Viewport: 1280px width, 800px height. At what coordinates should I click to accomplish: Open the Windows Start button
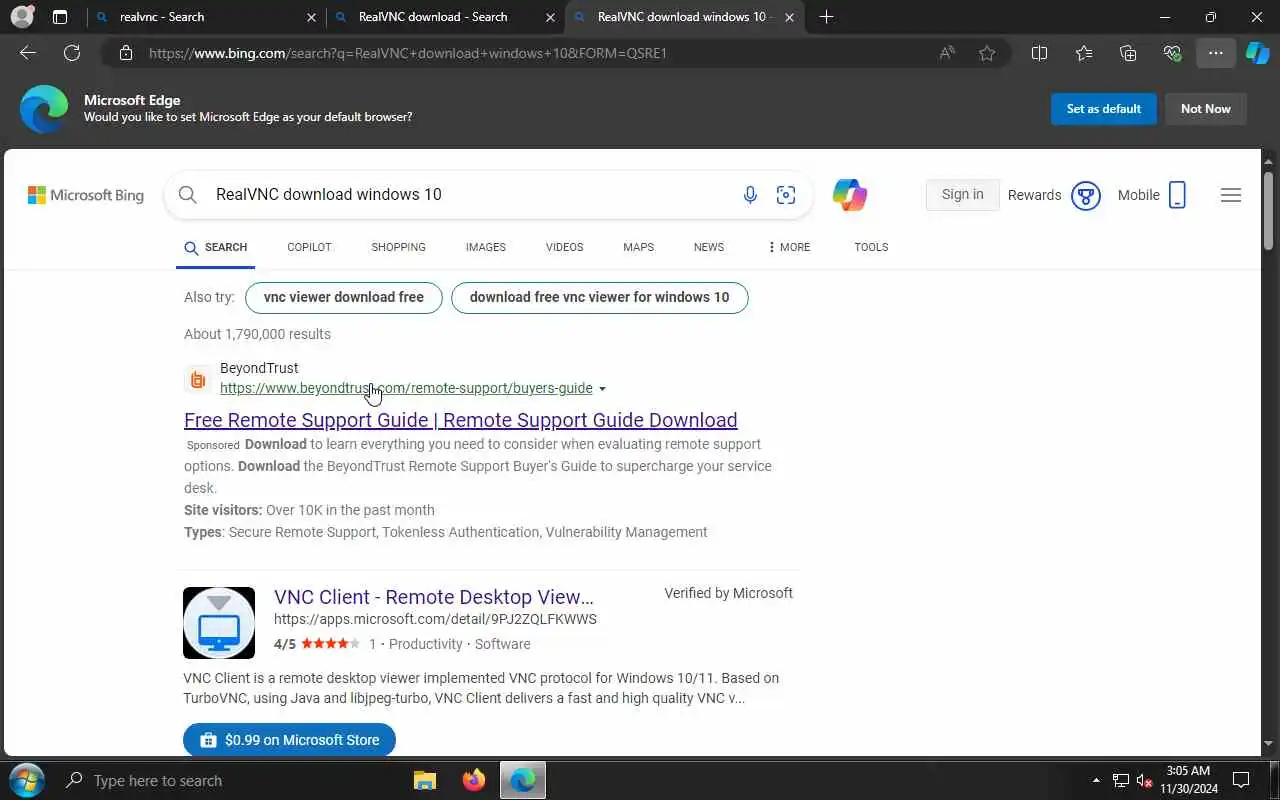26,780
